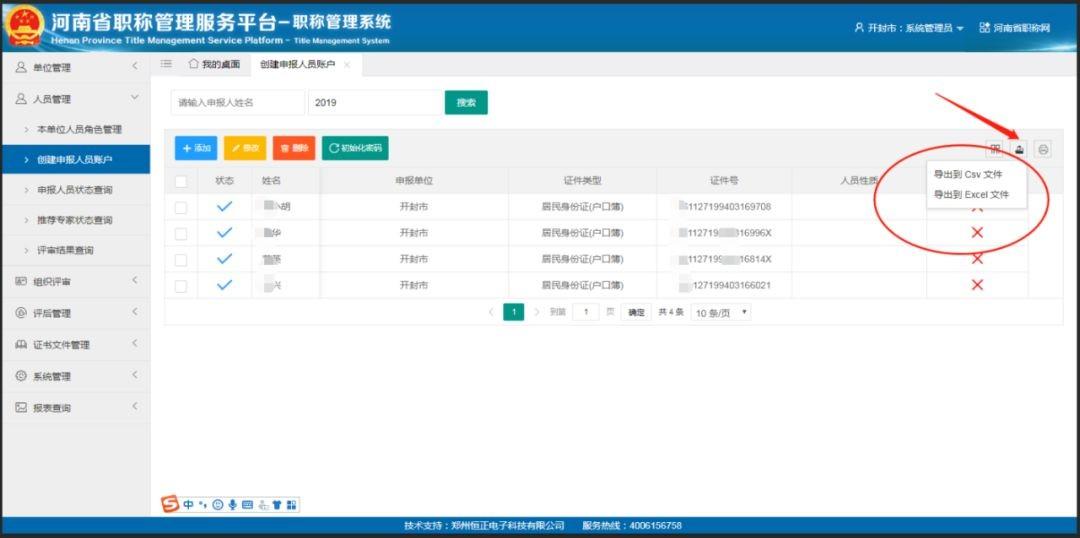Viewport: 1080px width, 538px height.
Task: Click the green 搜索 button
Action: [x=466, y=103]
